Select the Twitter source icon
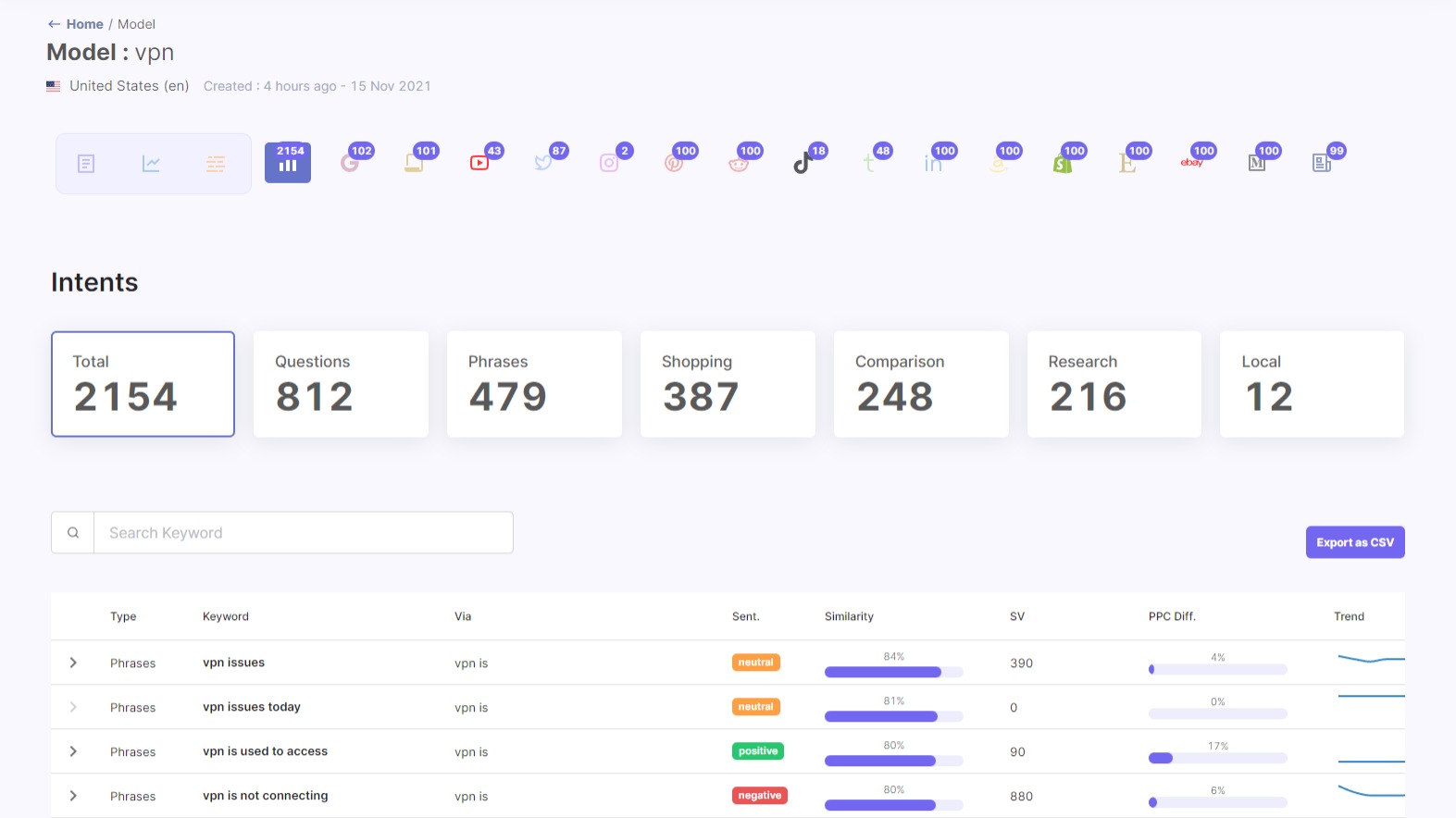The image size is (1456, 818). [543, 163]
